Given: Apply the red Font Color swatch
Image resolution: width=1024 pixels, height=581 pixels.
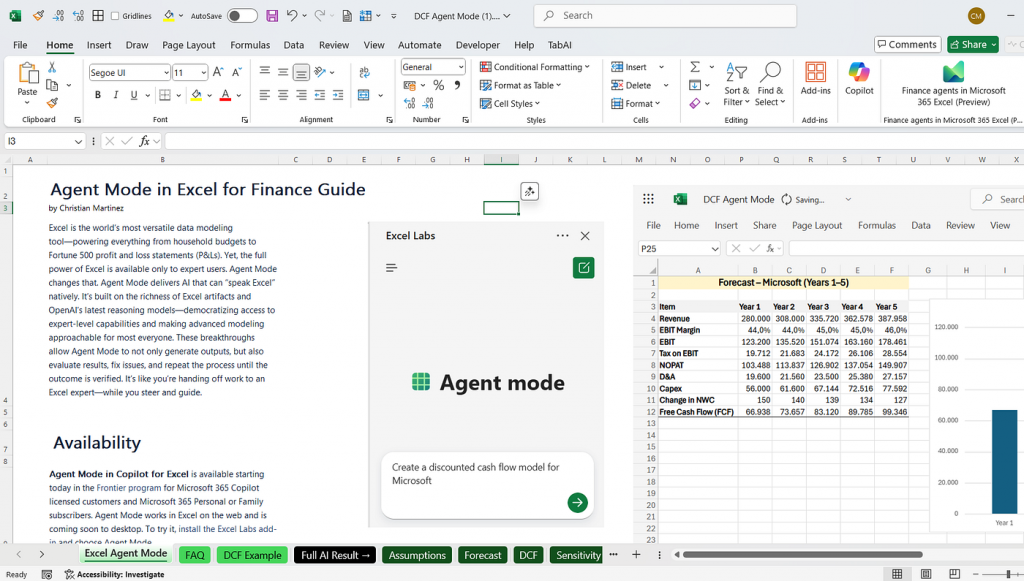Looking at the screenshot, I should [x=225, y=95].
